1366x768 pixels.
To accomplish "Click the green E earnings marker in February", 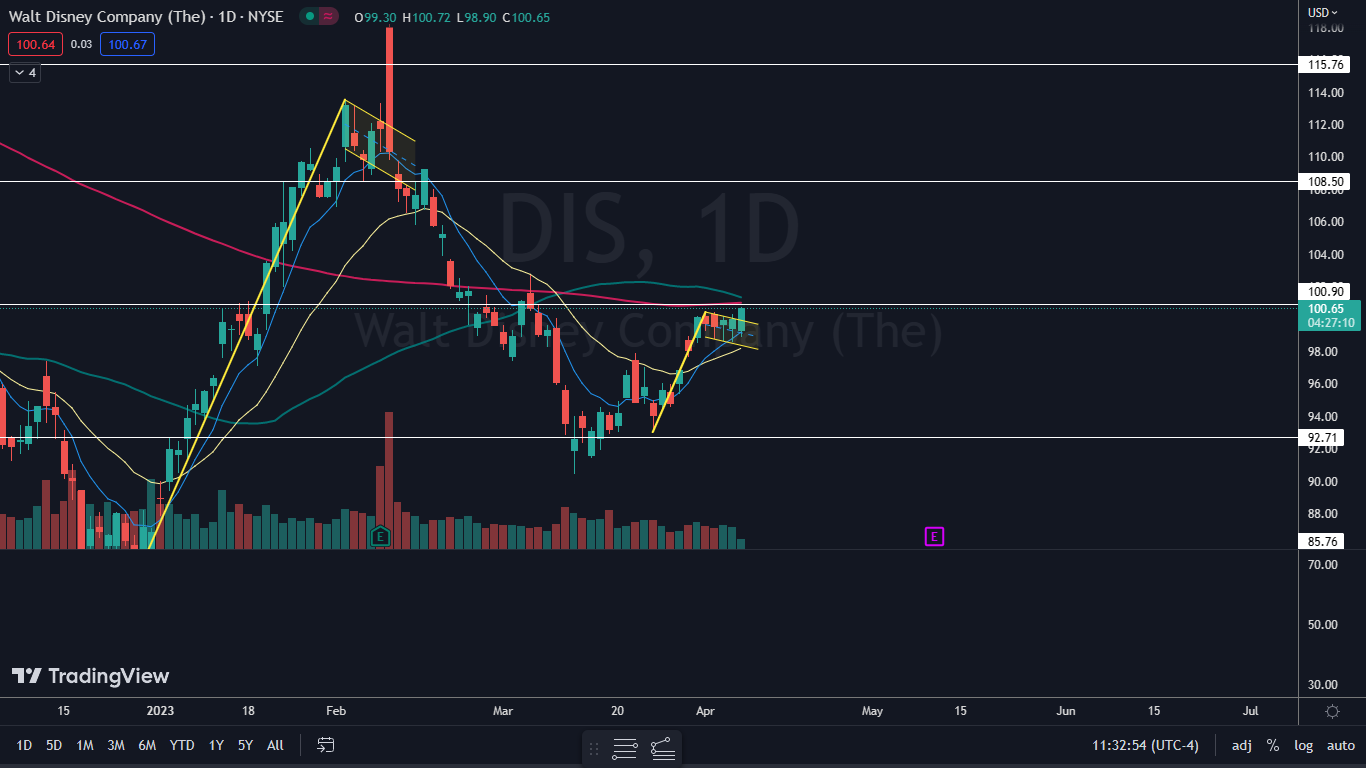I will point(380,537).
